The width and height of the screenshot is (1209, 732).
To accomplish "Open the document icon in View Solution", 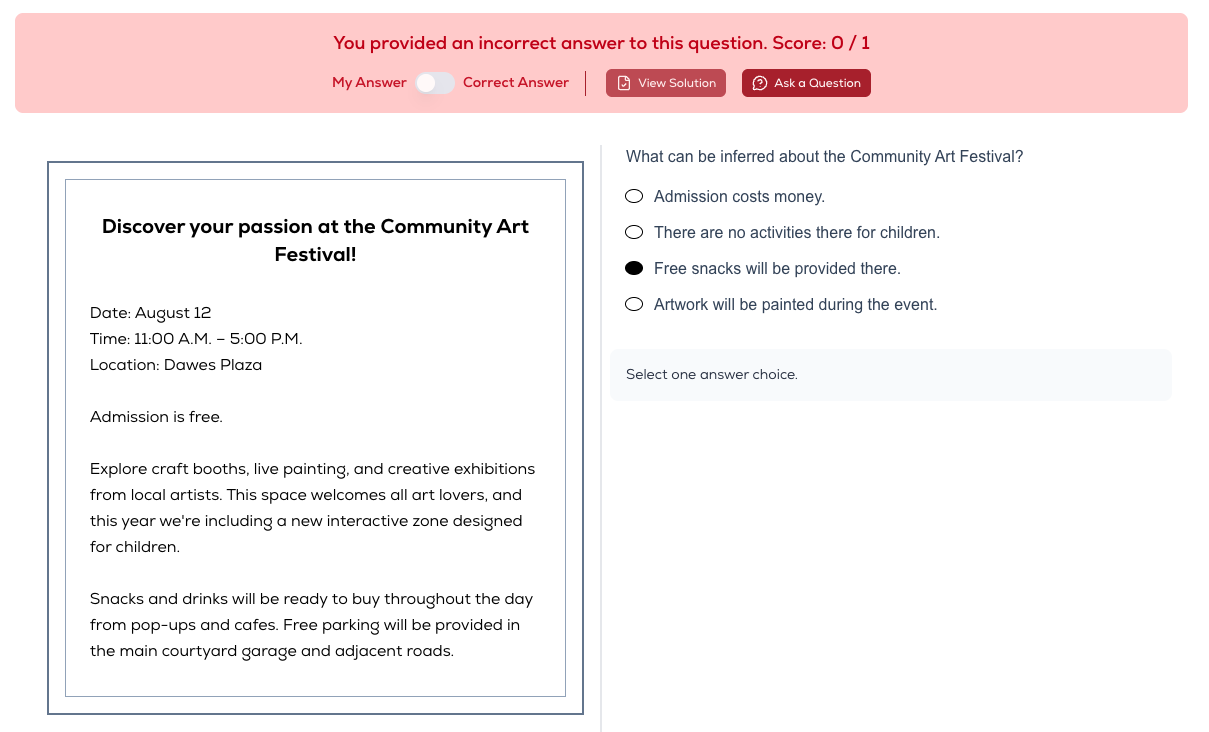I will [x=624, y=83].
